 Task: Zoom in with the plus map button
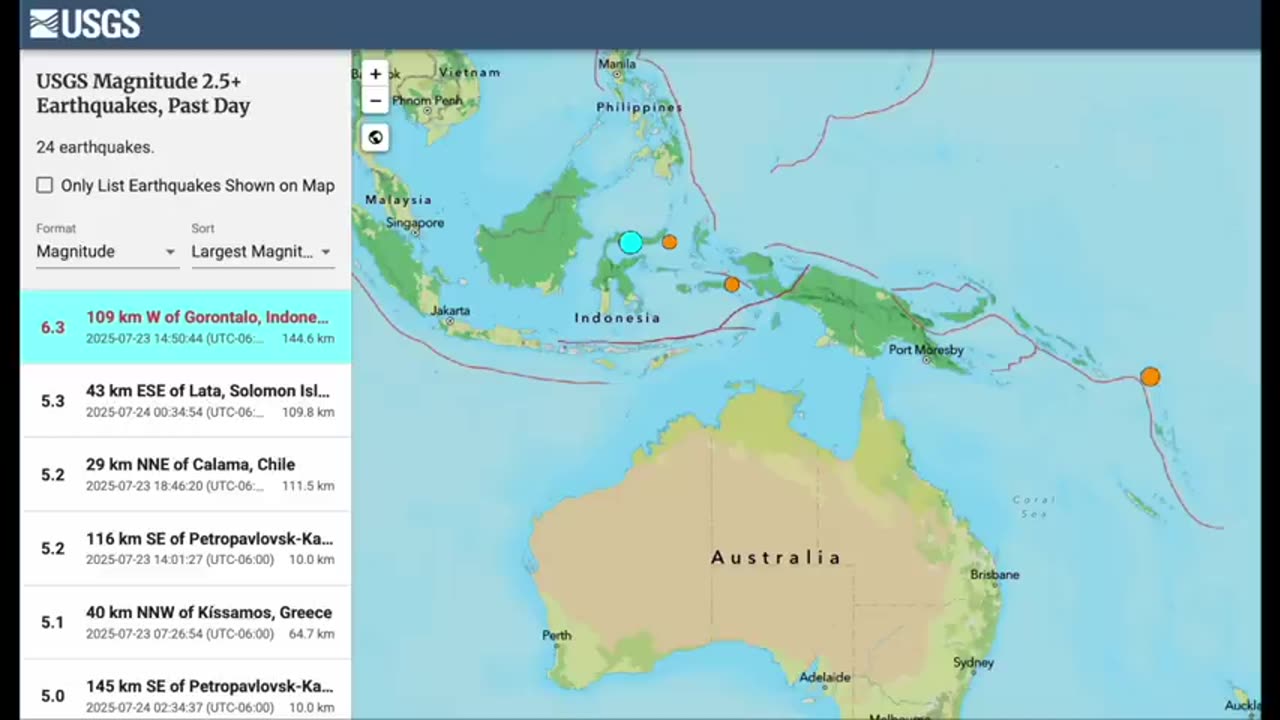point(375,74)
